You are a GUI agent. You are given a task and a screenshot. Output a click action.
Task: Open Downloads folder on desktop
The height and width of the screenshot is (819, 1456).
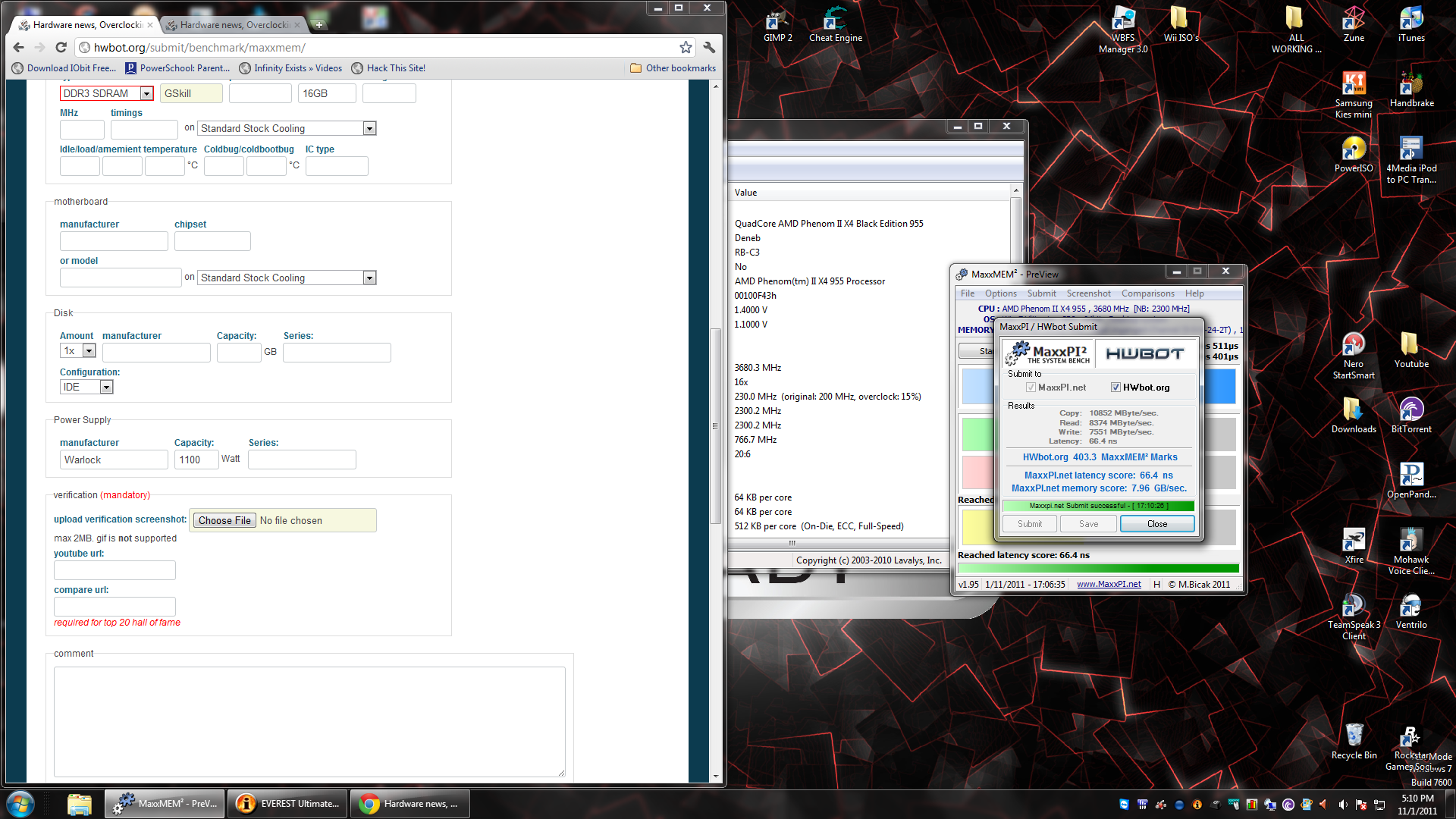1354,416
